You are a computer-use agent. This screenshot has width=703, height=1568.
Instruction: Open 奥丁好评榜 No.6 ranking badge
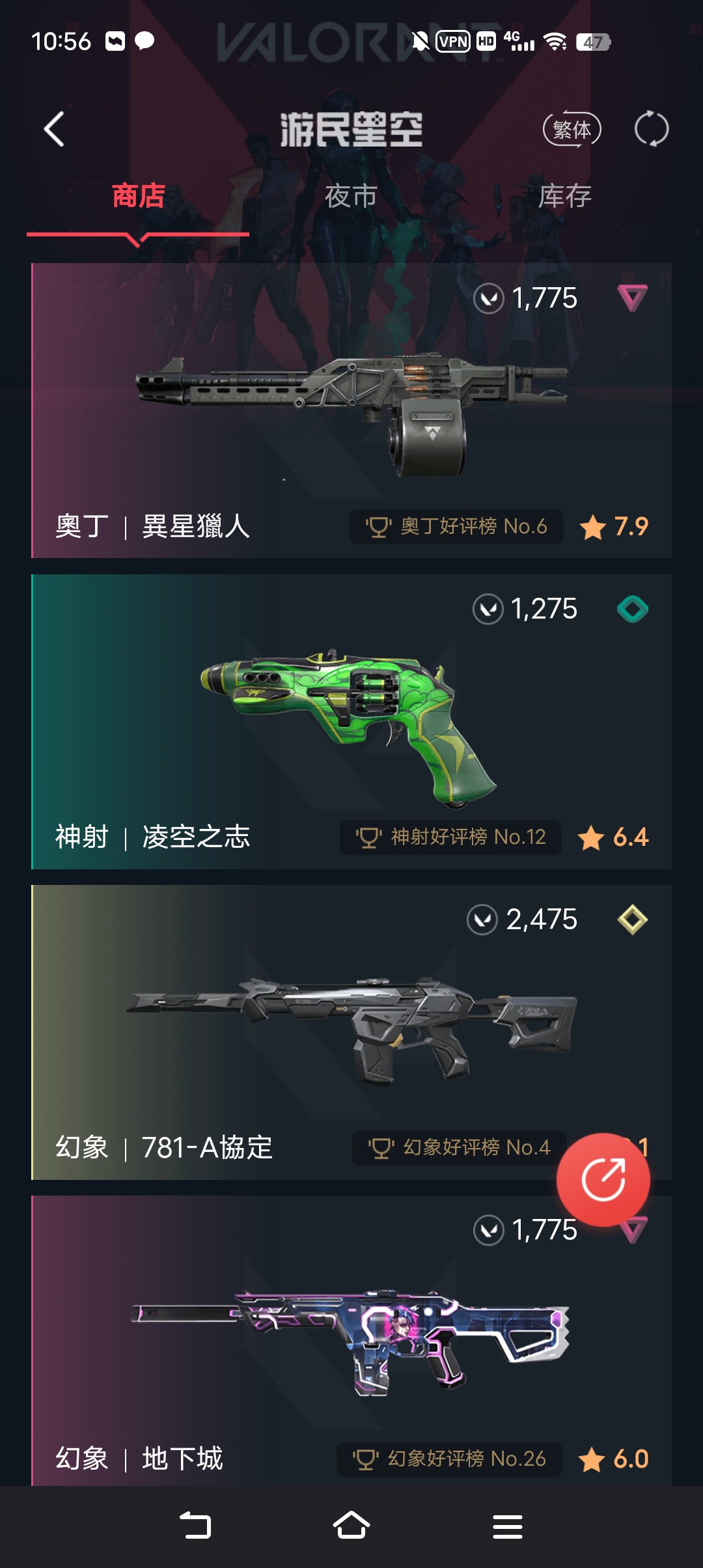coord(456,527)
